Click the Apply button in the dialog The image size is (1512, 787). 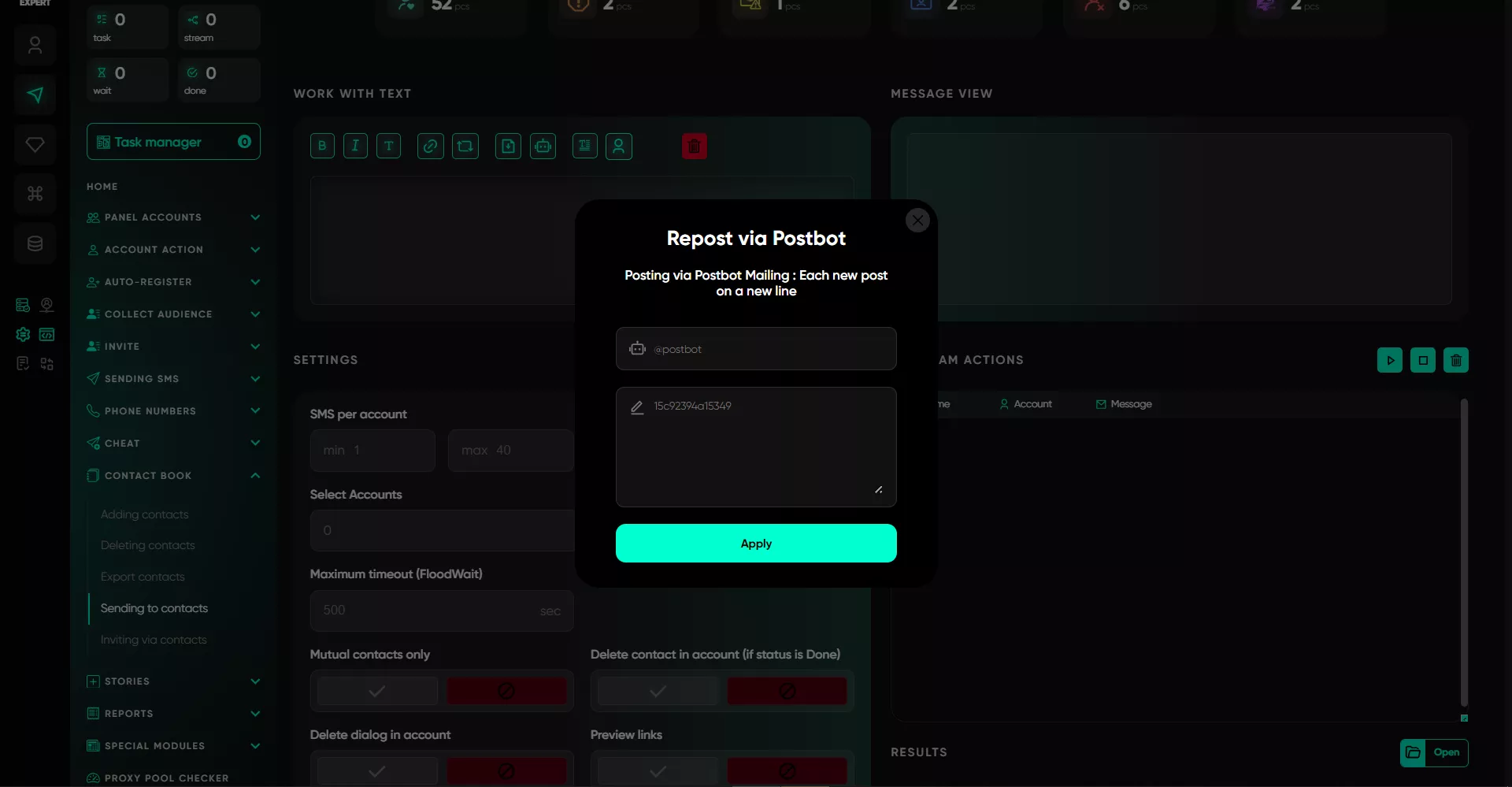(x=756, y=544)
